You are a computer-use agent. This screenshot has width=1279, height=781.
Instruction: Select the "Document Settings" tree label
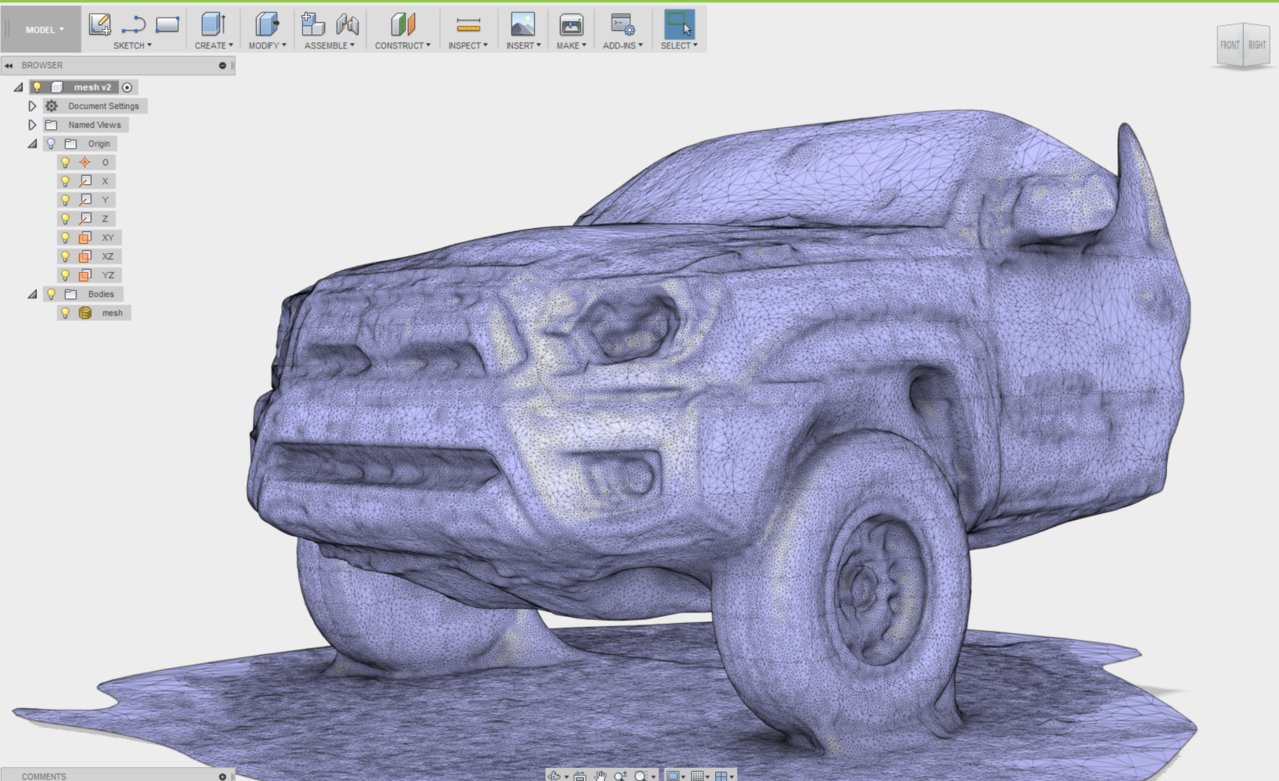click(104, 106)
